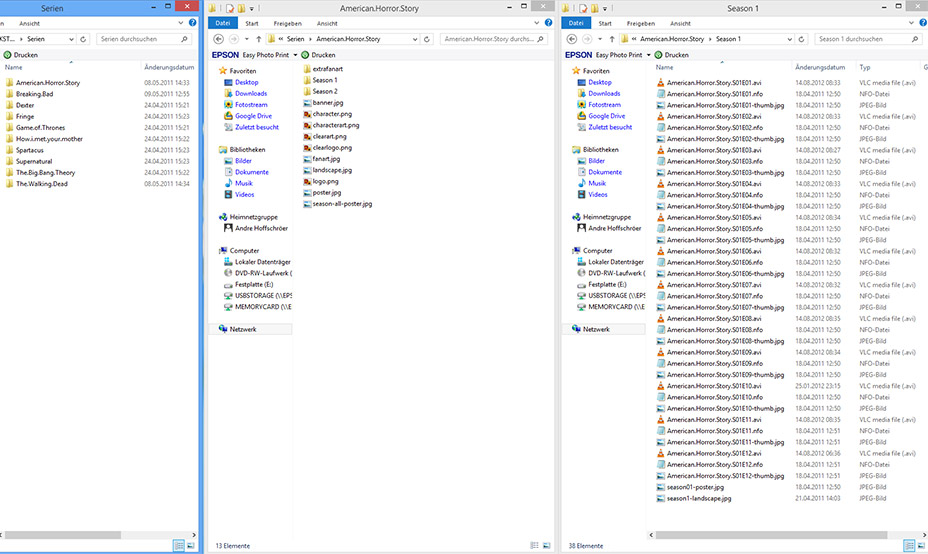The image size is (928, 554).
Task: Open Freigeben tab in American.Horror.Story window
Action: click(288, 24)
